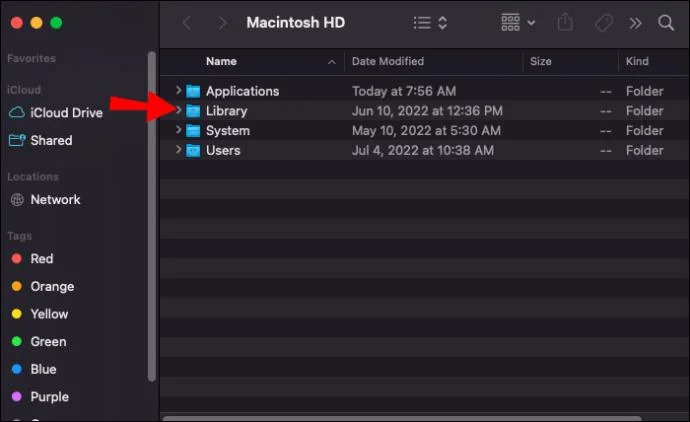Viewport: 690px width, 422px height.
Task: Click the Network globe icon
Action: [17, 200]
